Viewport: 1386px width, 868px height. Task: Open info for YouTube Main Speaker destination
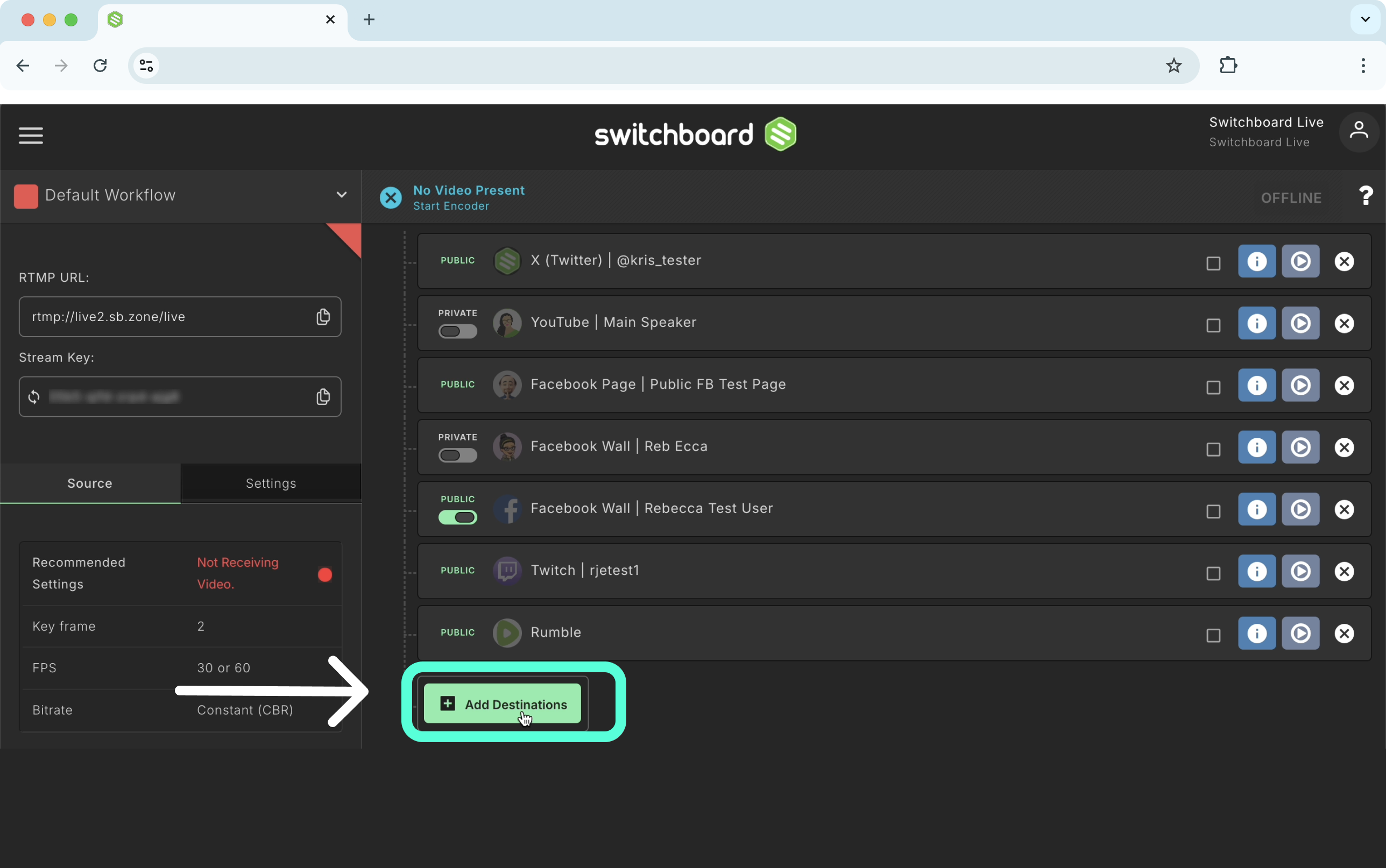coord(1257,323)
